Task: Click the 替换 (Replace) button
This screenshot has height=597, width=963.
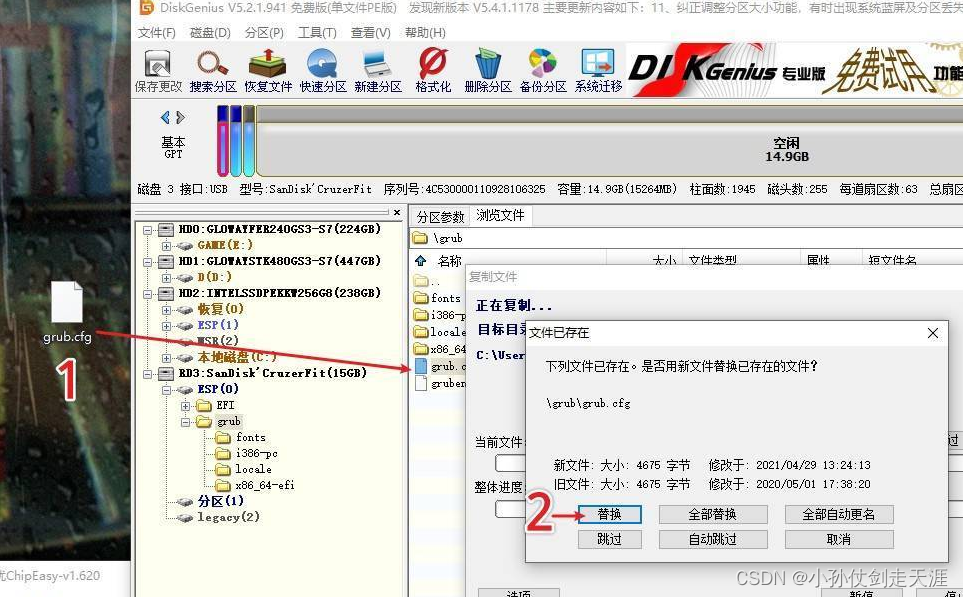Action: 609,514
